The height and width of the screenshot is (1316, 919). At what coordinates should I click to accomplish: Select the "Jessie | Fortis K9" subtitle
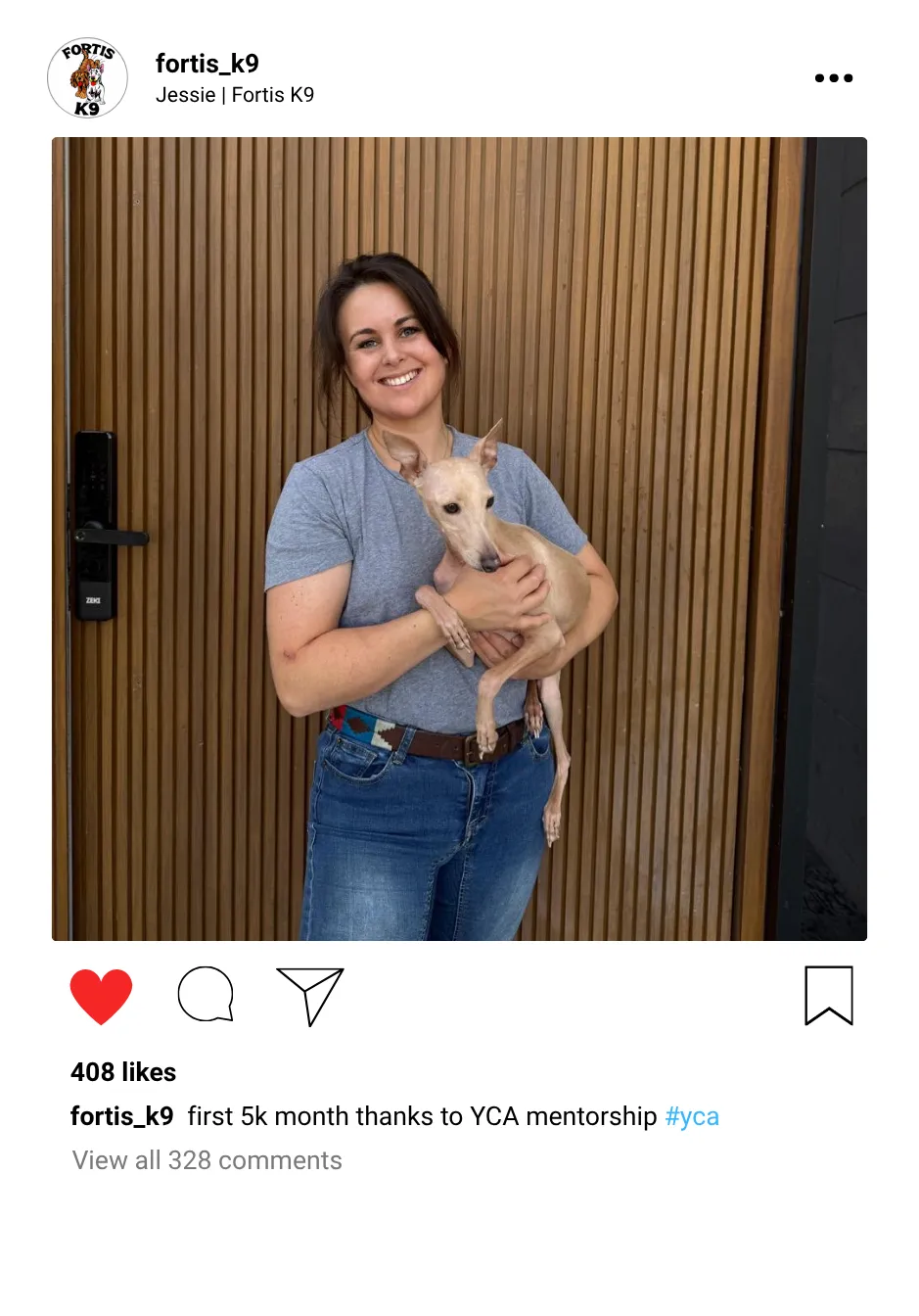[235, 95]
